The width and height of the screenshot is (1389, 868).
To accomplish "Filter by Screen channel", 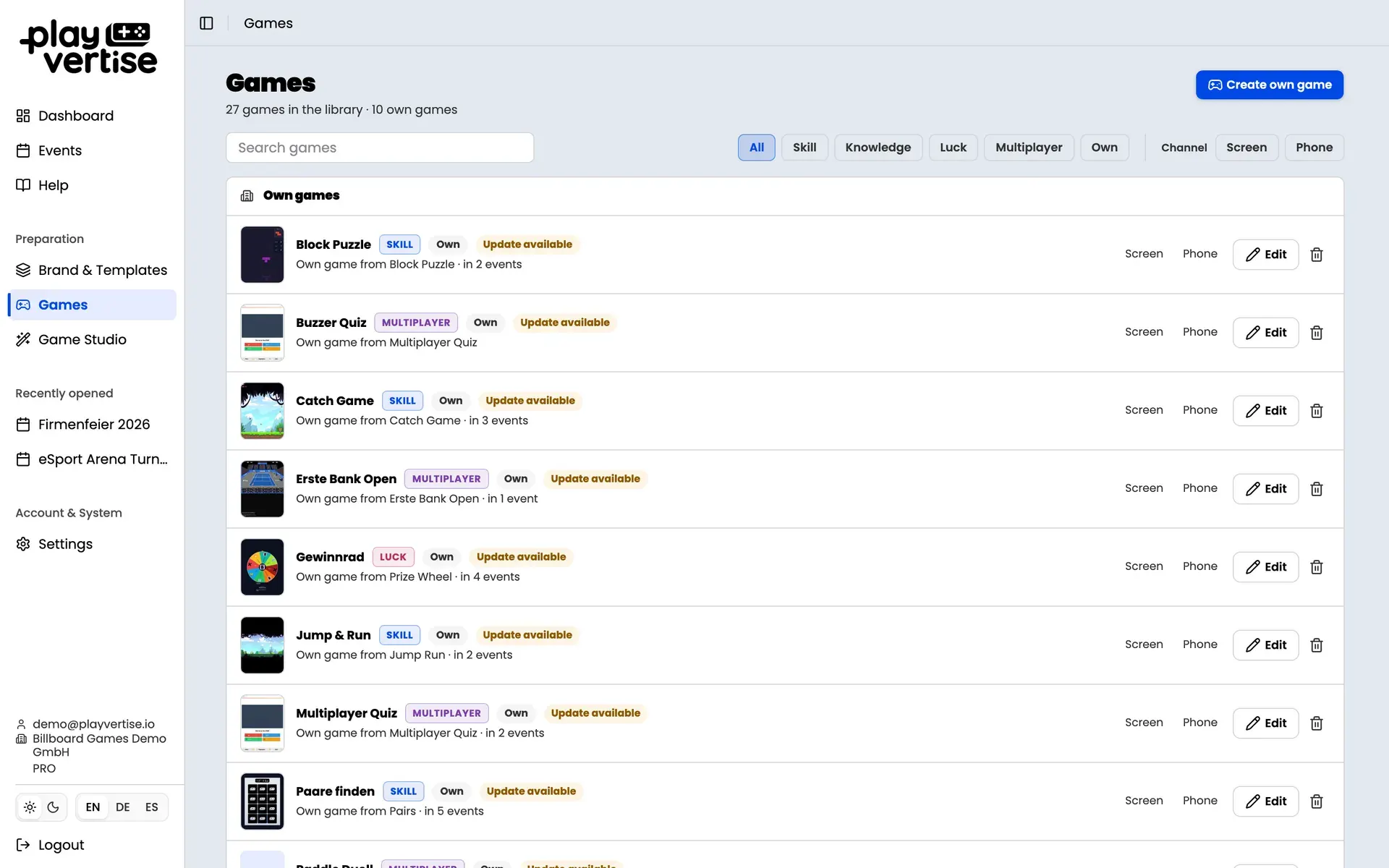I will pos(1246,148).
